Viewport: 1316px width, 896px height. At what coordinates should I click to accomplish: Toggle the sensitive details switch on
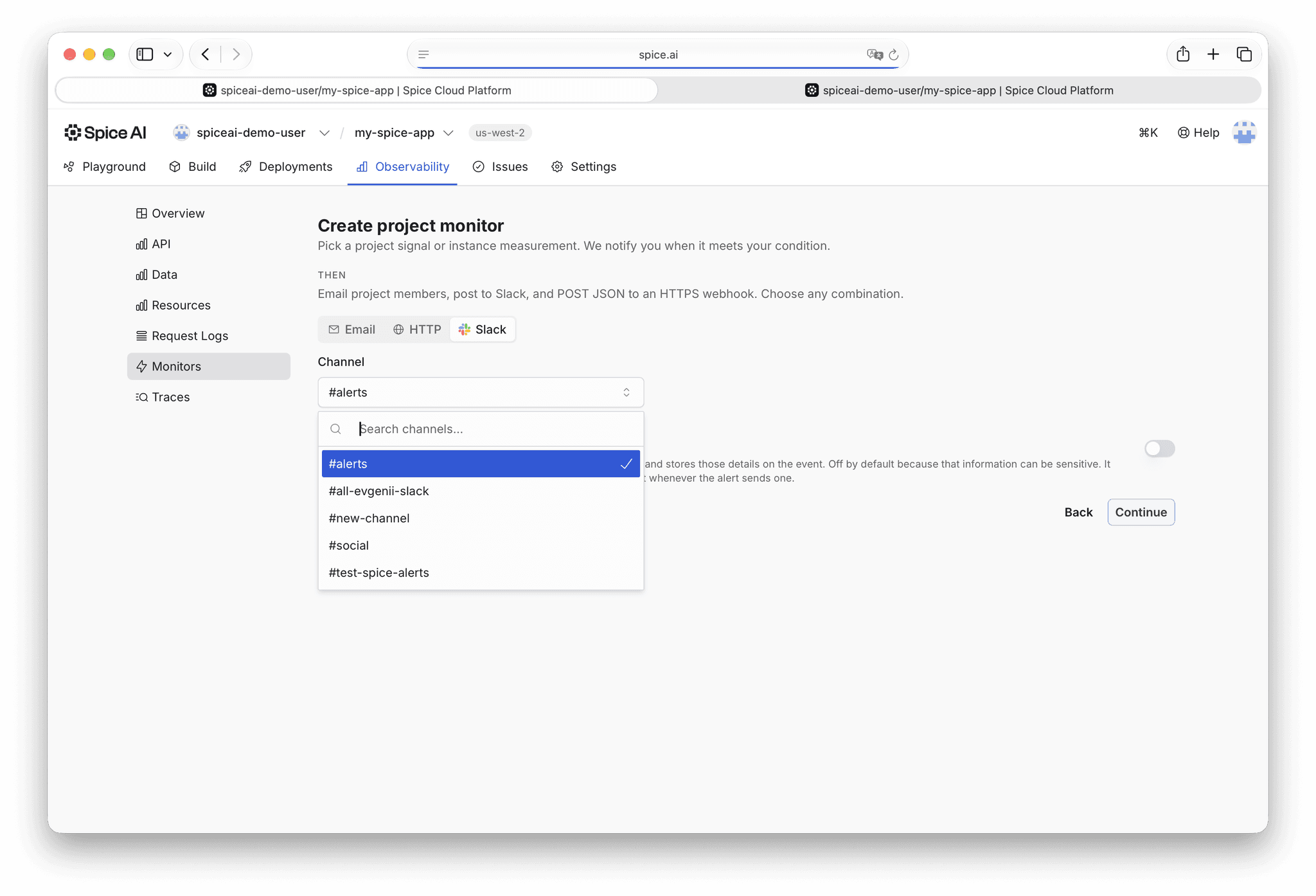1159,448
